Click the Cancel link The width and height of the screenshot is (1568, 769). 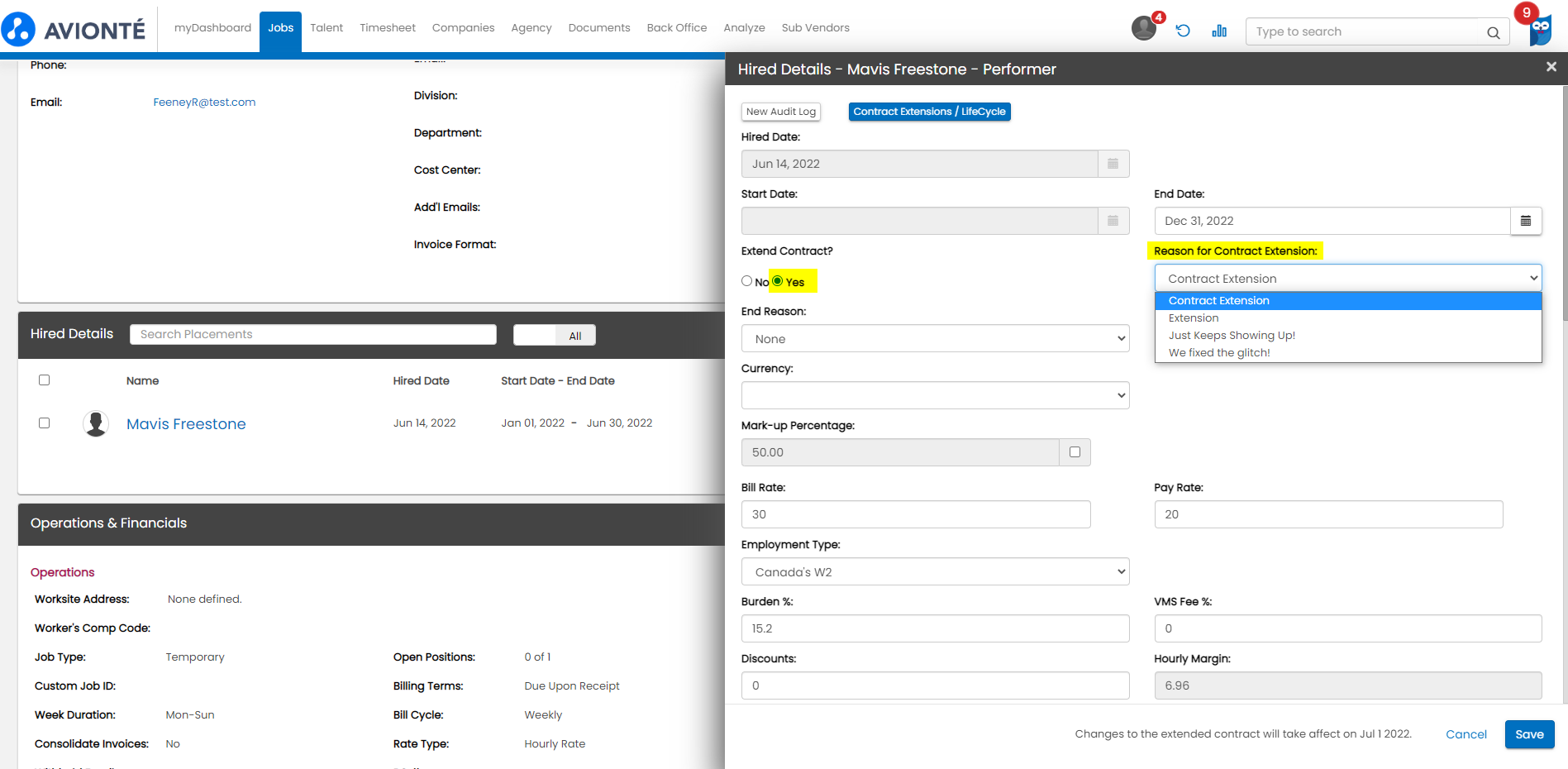[1466, 734]
